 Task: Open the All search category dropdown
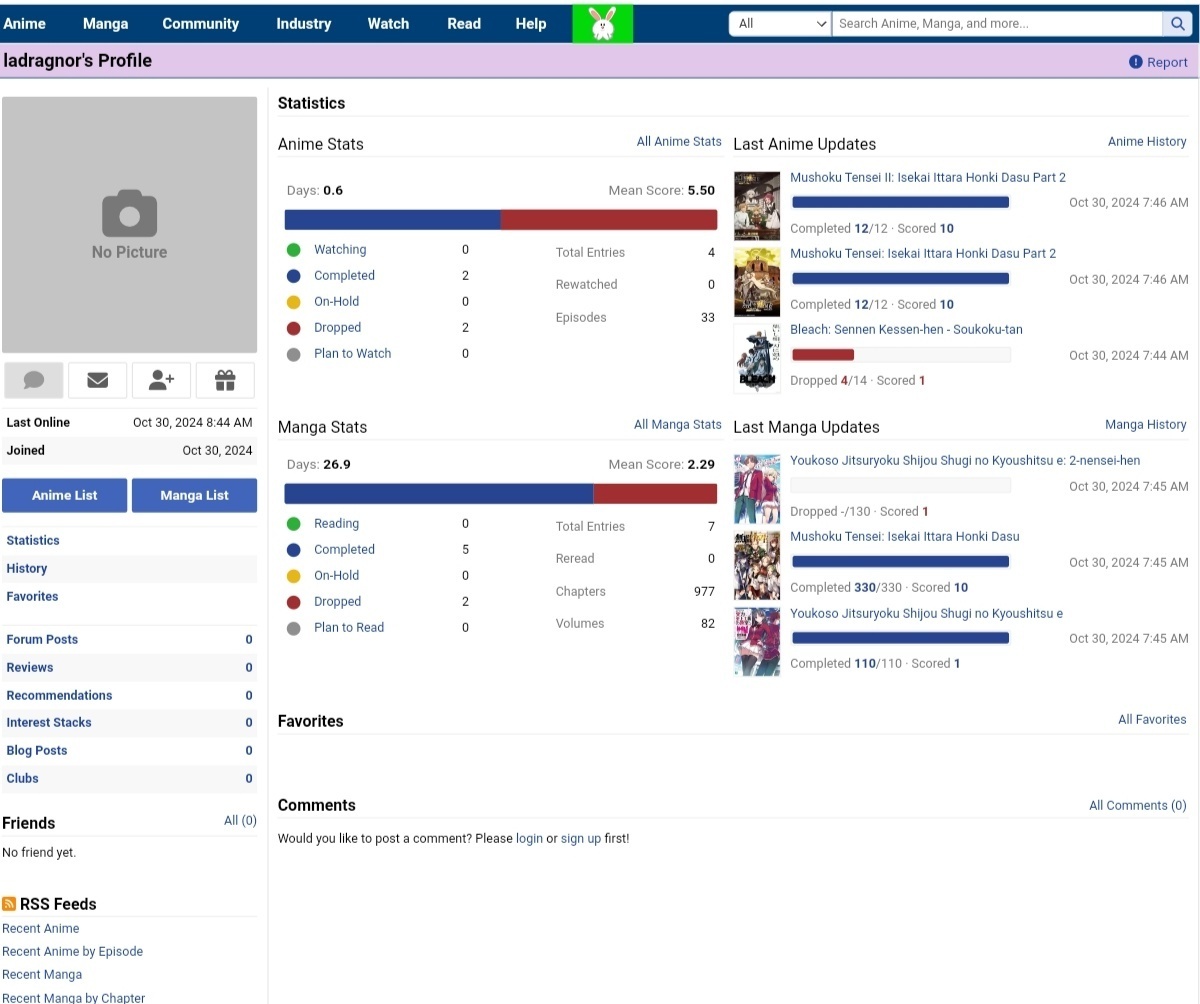(x=780, y=24)
